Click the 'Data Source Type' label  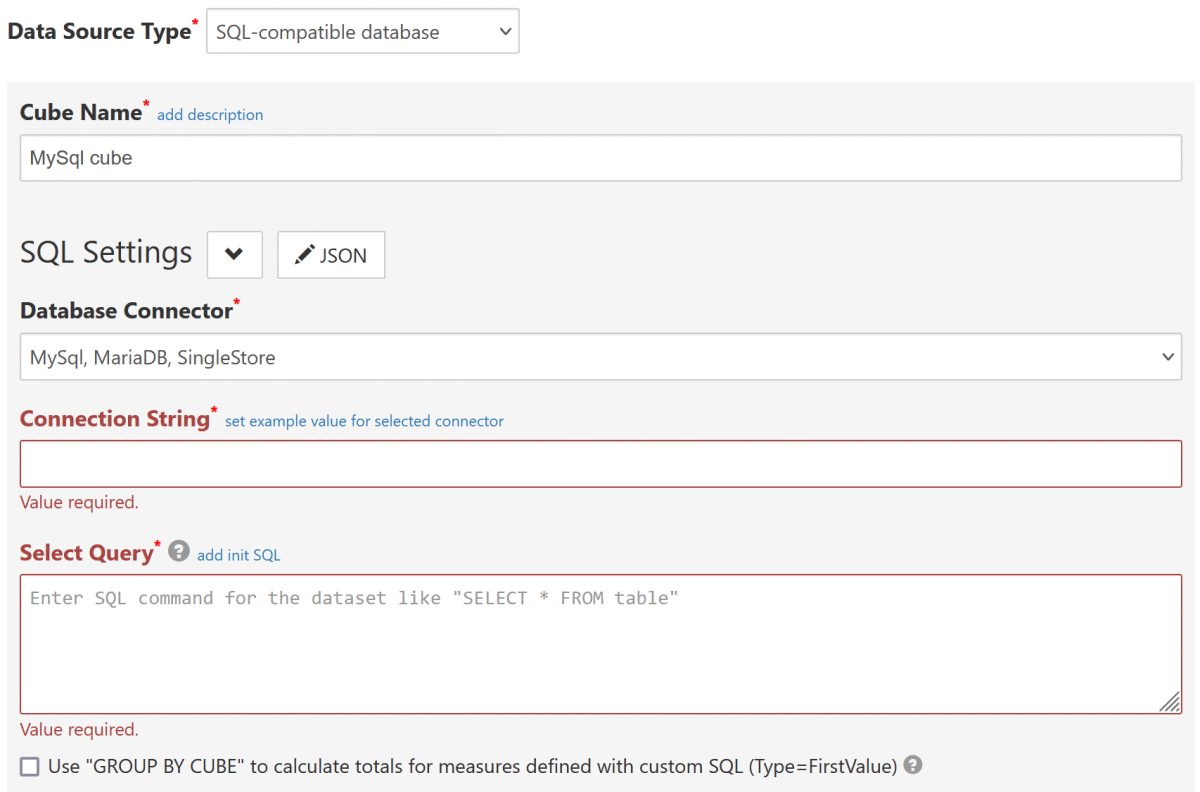click(99, 31)
